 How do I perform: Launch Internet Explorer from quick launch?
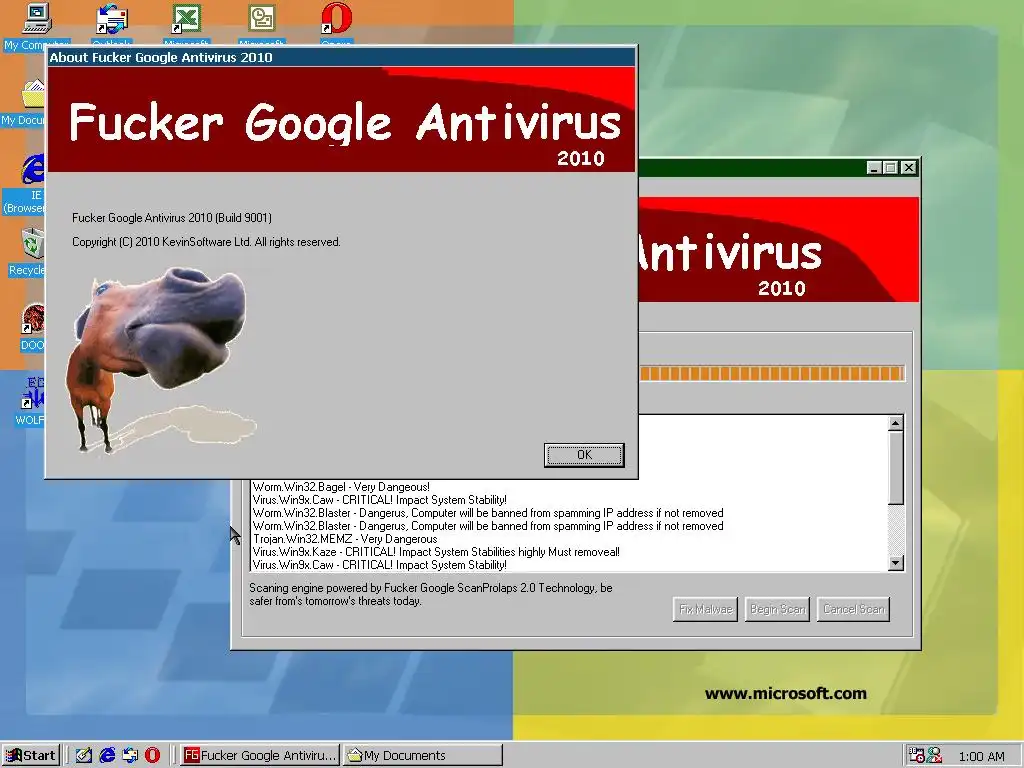coord(106,756)
